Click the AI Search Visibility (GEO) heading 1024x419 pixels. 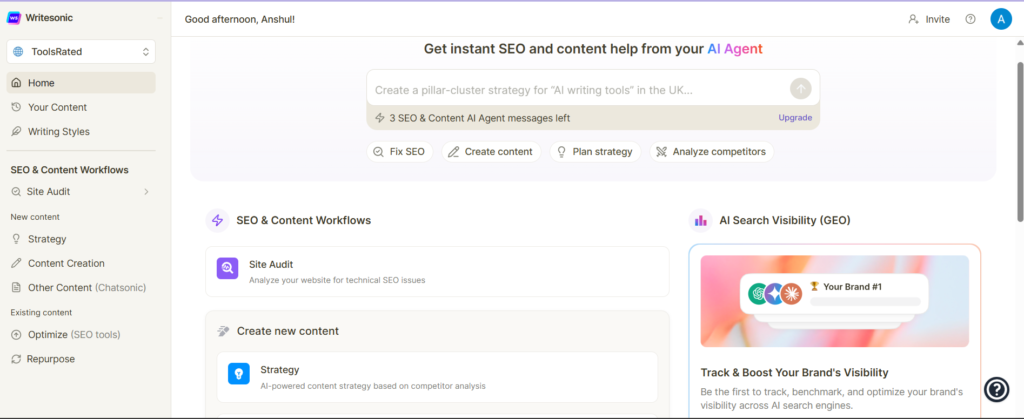(785, 221)
